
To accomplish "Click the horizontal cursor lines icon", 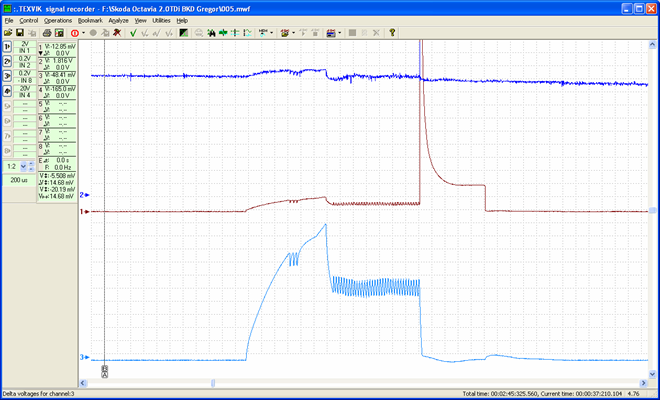I will point(236,33).
